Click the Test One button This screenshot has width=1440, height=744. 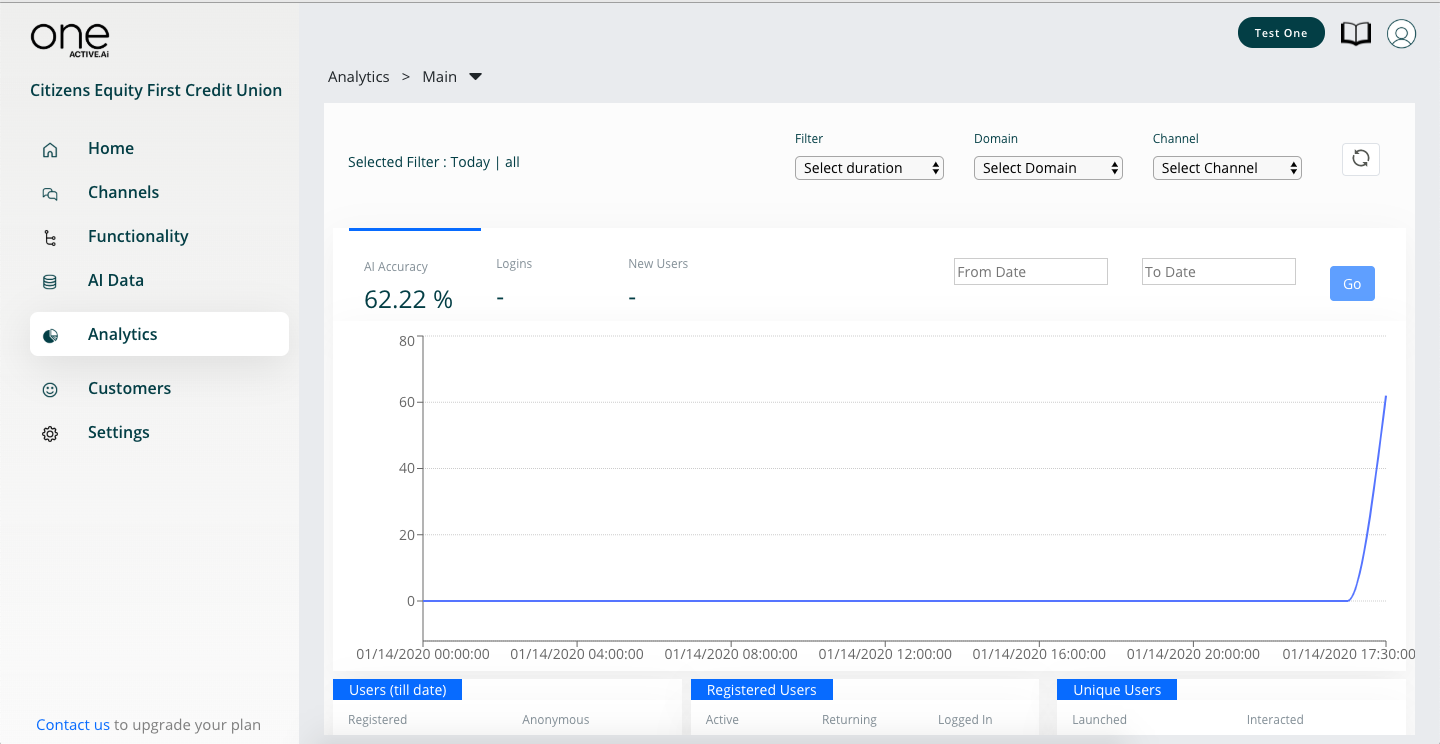tap(1281, 33)
